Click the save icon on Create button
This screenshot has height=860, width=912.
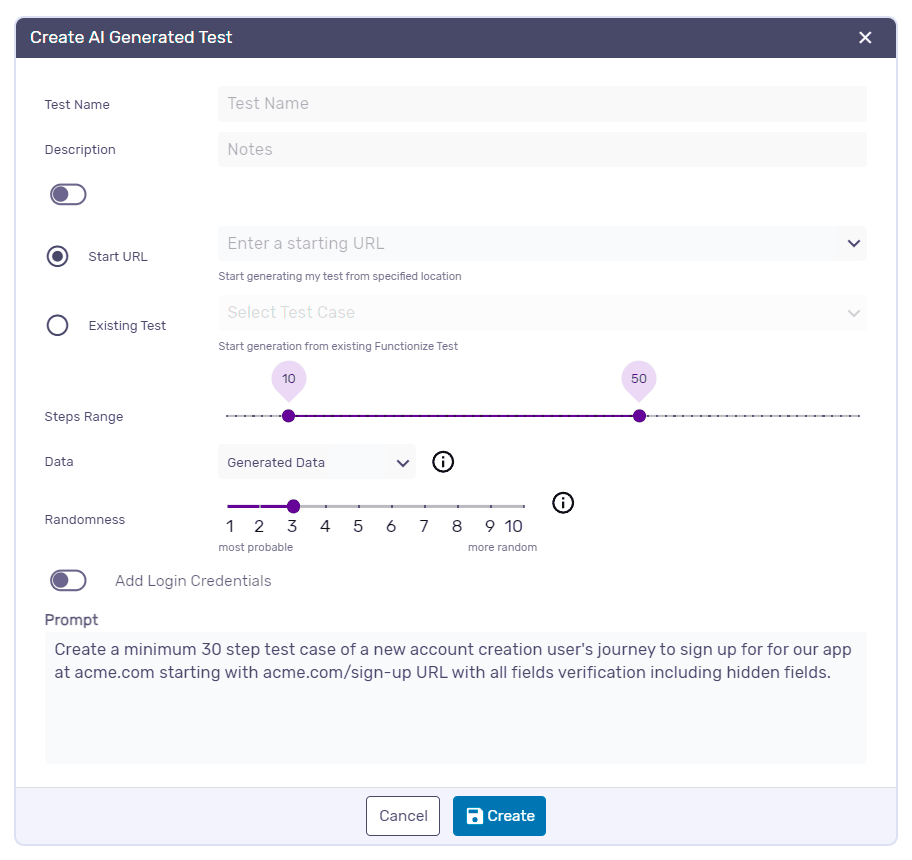[475, 816]
